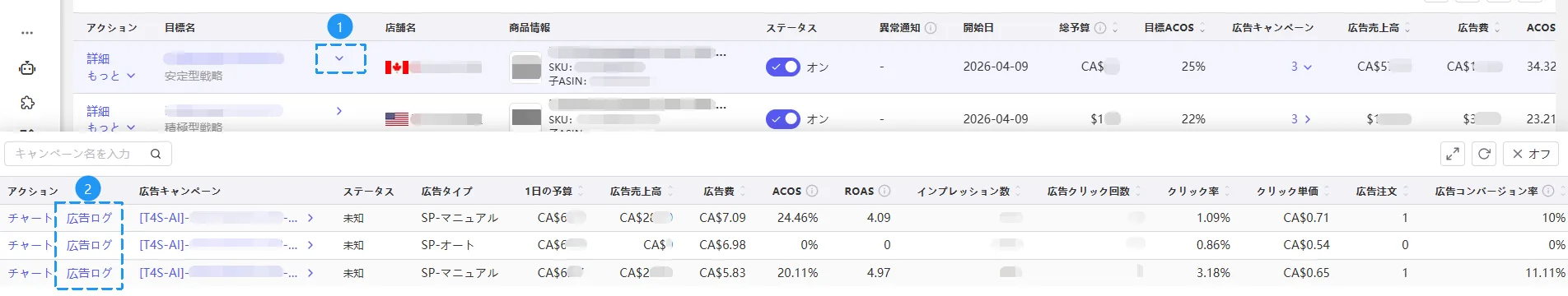The height and width of the screenshot is (296, 1568).
Task: Toggle the オン switch for 積極型戦略 row
Action: tap(782, 119)
